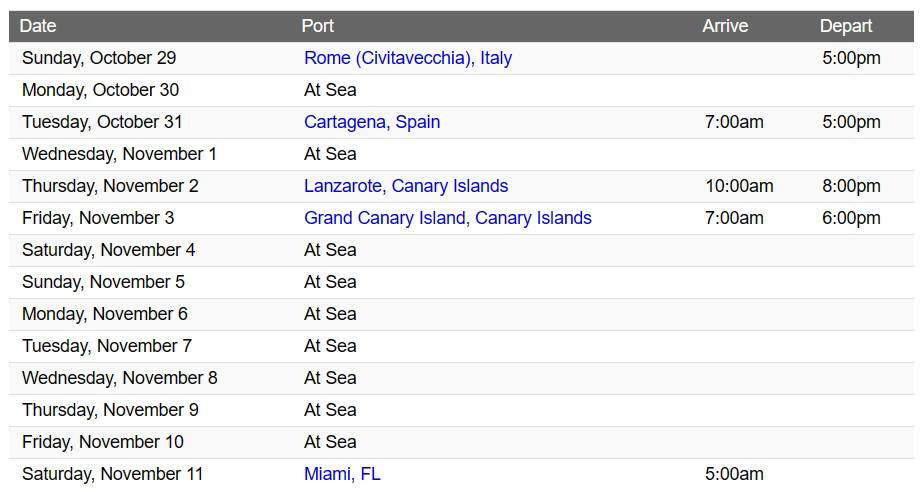Select the Saturday, November 11 date cell
The height and width of the screenshot is (492, 921).
tap(112, 474)
